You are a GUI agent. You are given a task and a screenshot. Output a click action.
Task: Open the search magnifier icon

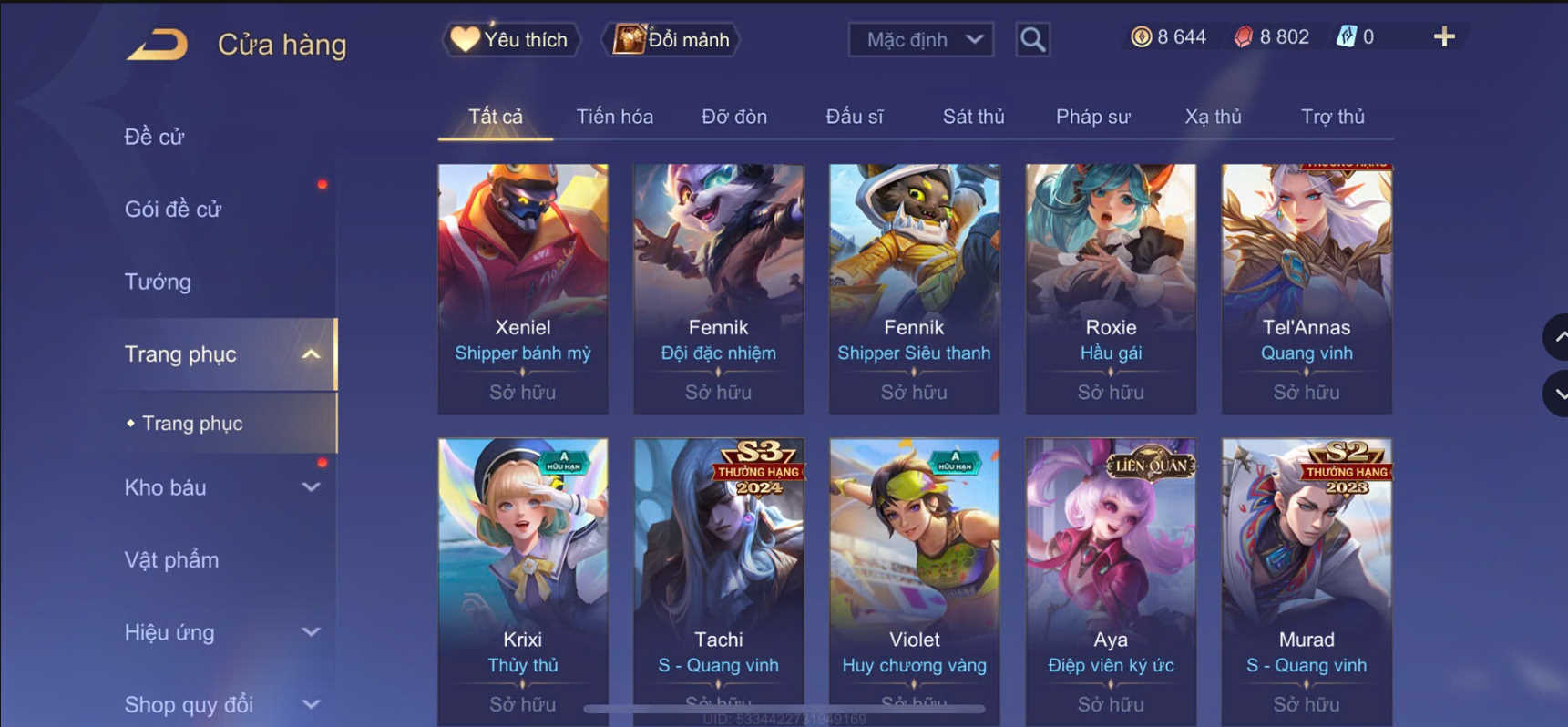click(1032, 39)
